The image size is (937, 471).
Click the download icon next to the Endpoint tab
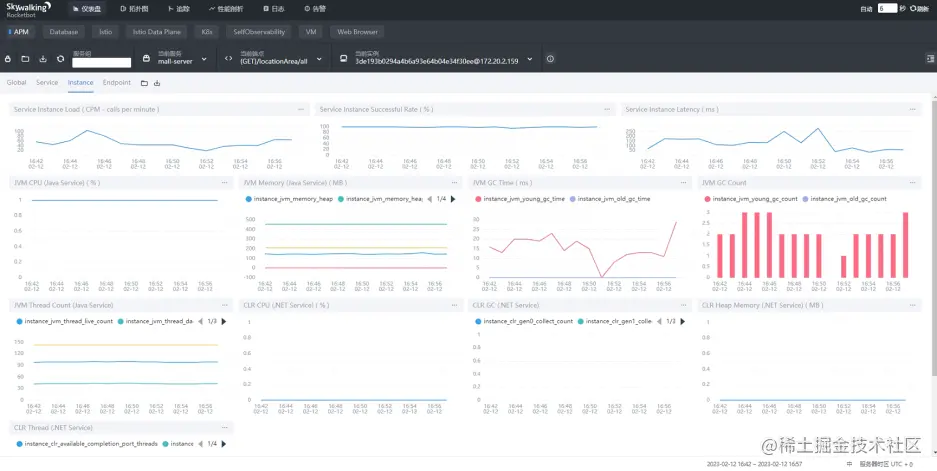[x=157, y=83]
